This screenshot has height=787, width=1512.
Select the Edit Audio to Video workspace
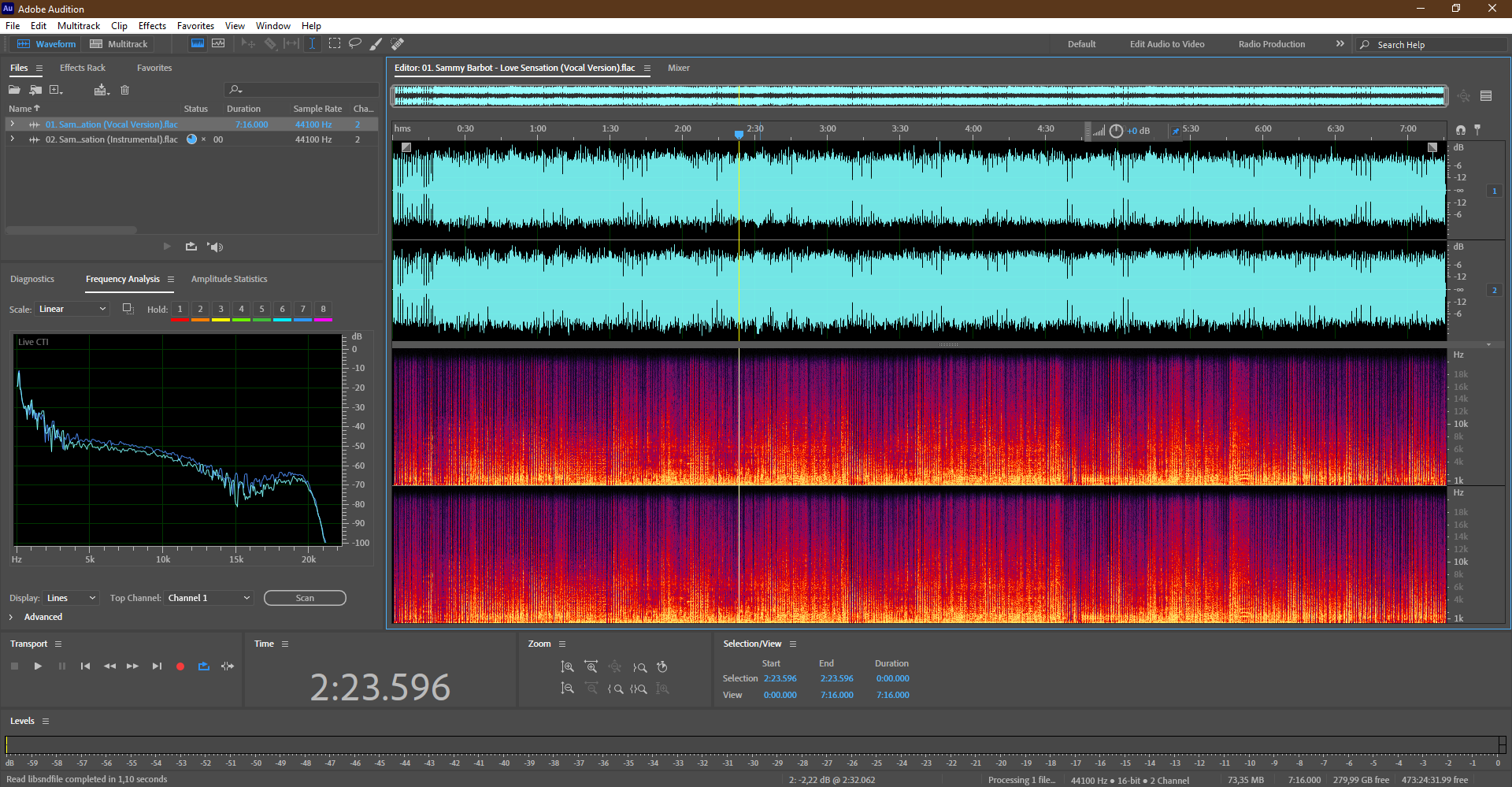1167,44
